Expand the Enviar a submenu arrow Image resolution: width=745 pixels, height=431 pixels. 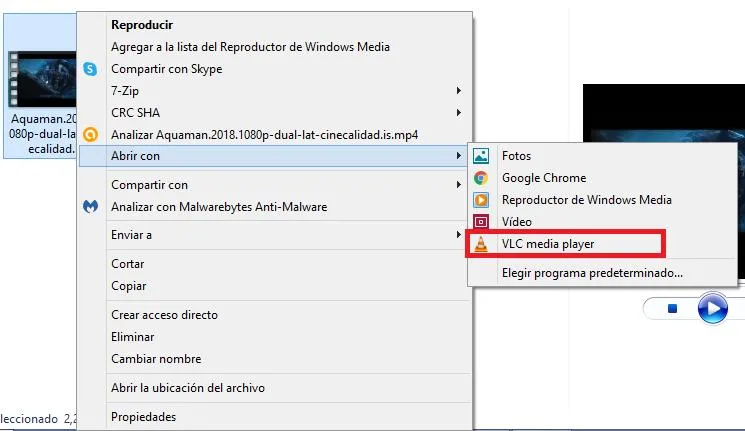(458, 235)
